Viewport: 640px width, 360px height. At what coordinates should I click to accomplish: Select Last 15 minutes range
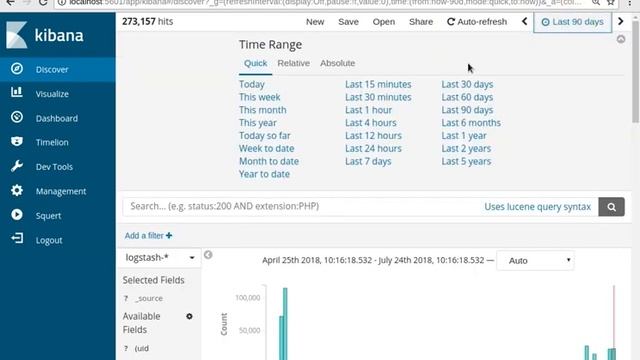pyautogui.click(x=378, y=84)
